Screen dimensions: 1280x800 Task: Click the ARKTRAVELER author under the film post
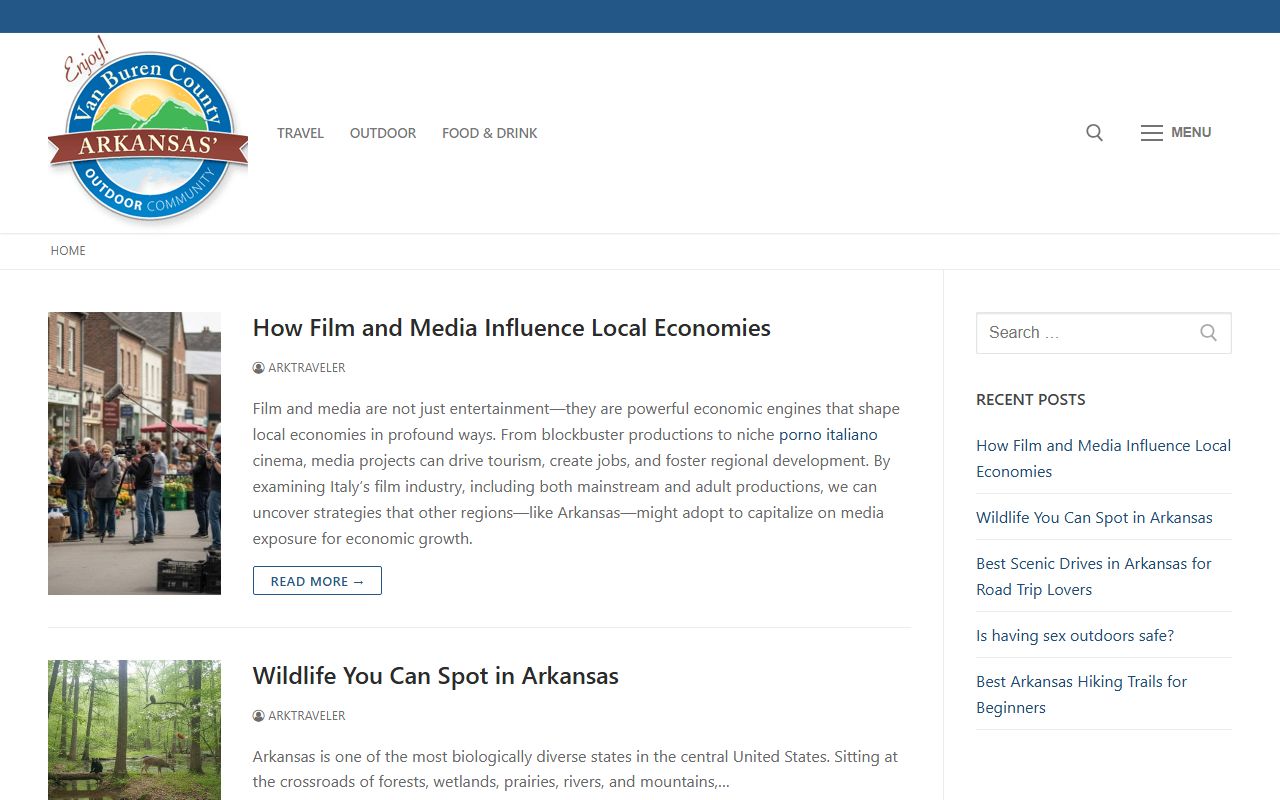(x=306, y=368)
